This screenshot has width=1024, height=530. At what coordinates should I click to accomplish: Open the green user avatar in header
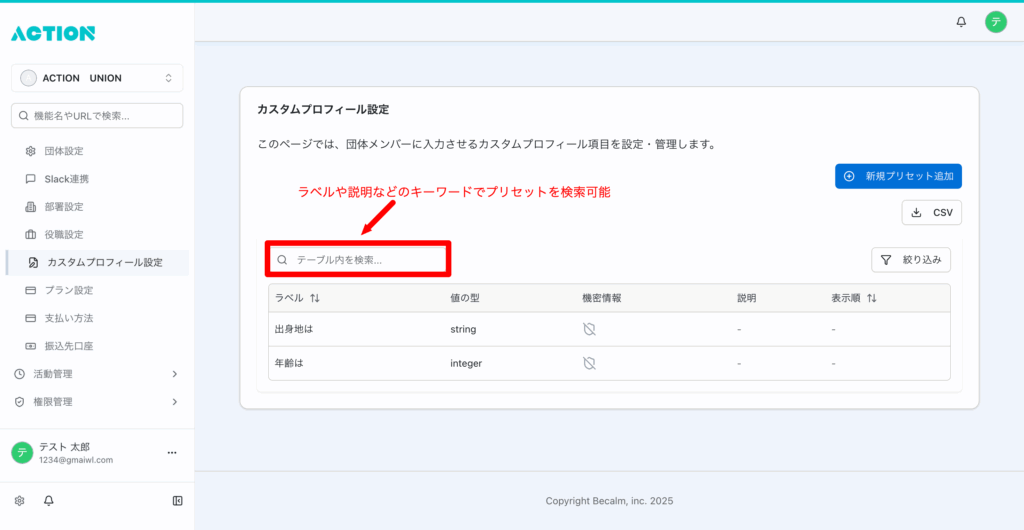point(995,21)
